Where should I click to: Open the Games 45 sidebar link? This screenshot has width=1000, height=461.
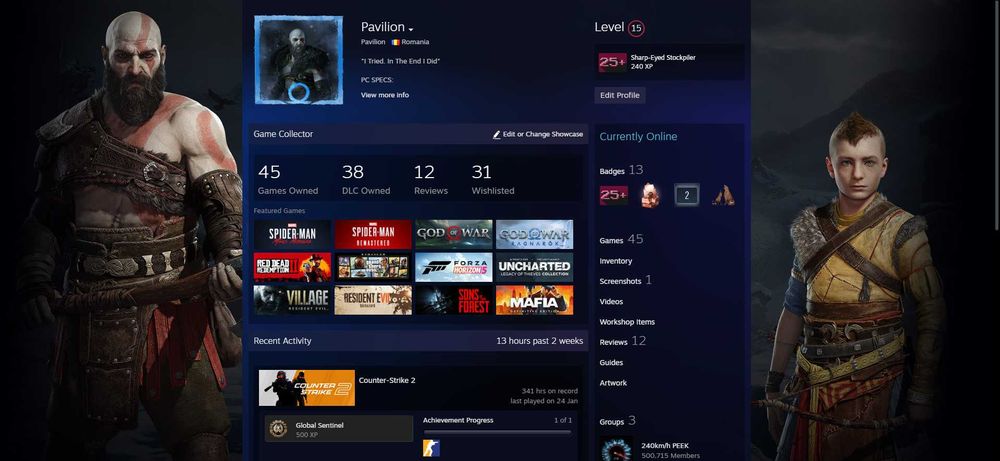(x=621, y=240)
